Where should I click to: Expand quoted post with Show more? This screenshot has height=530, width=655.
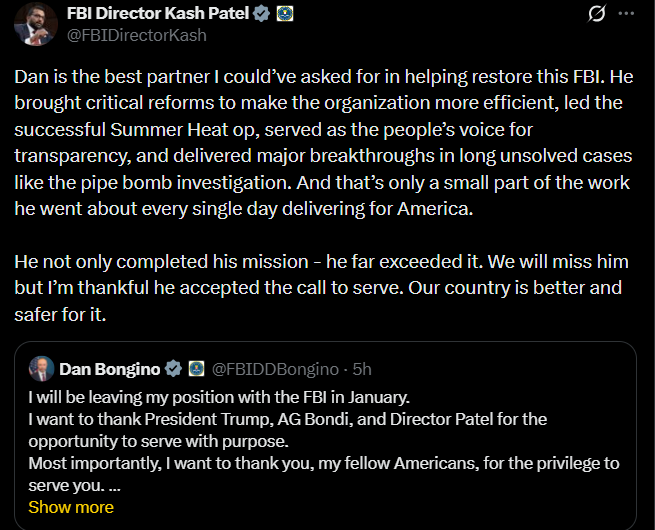pyautogui.click(x=70, y=507)
